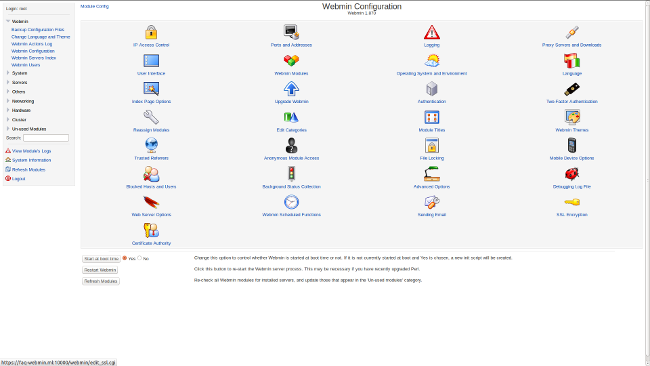Click the Debugging Log File ladybug icon
Image resolution: width=650 pixels, height=366 pixels.
tap(572, 174)
